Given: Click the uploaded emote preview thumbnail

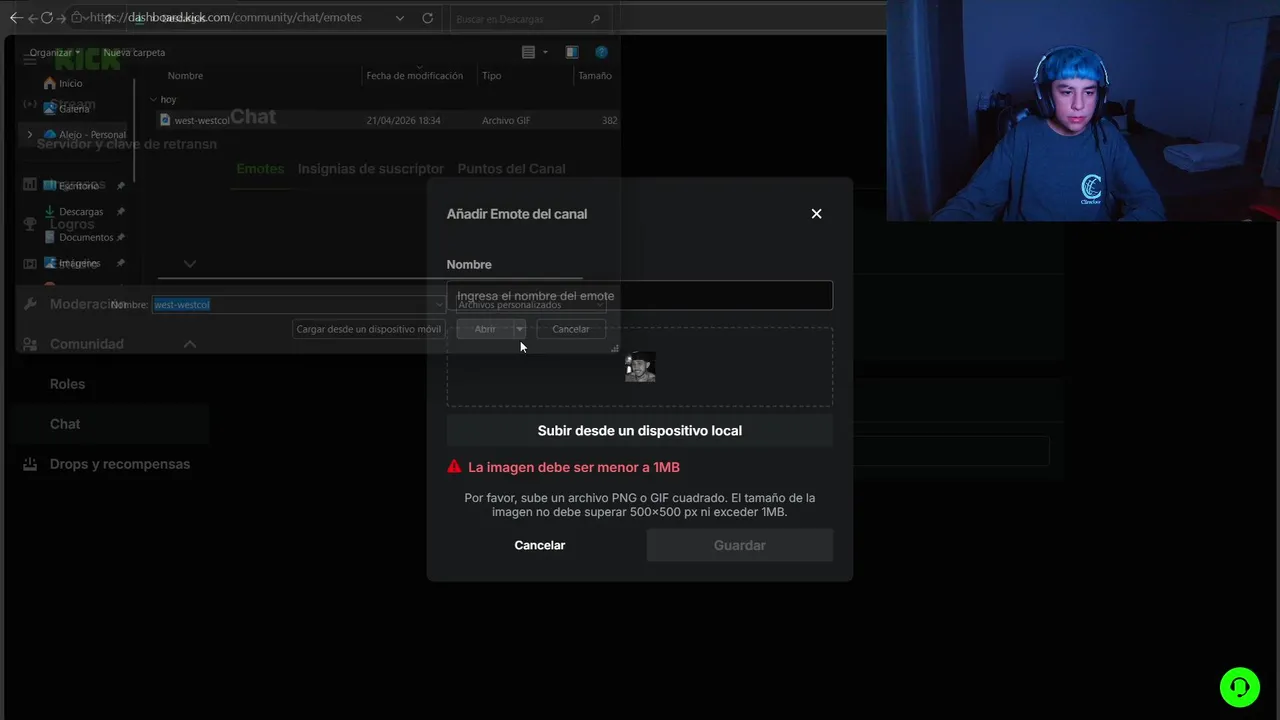Looking at the screenshot, I should point(640,367).
